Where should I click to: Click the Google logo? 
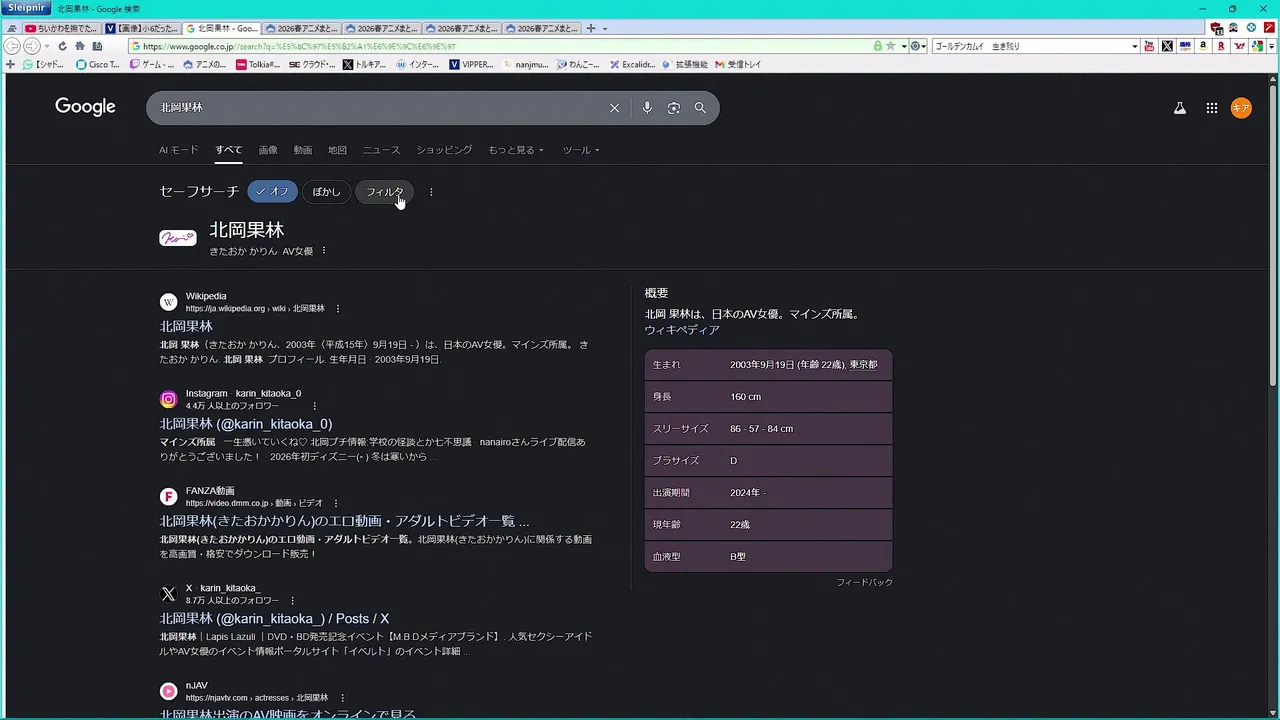click(85, 107)
